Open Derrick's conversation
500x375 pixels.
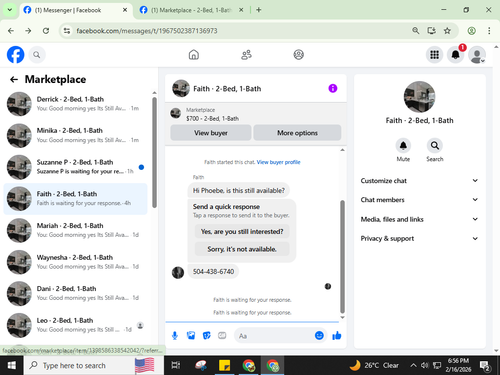75,104
